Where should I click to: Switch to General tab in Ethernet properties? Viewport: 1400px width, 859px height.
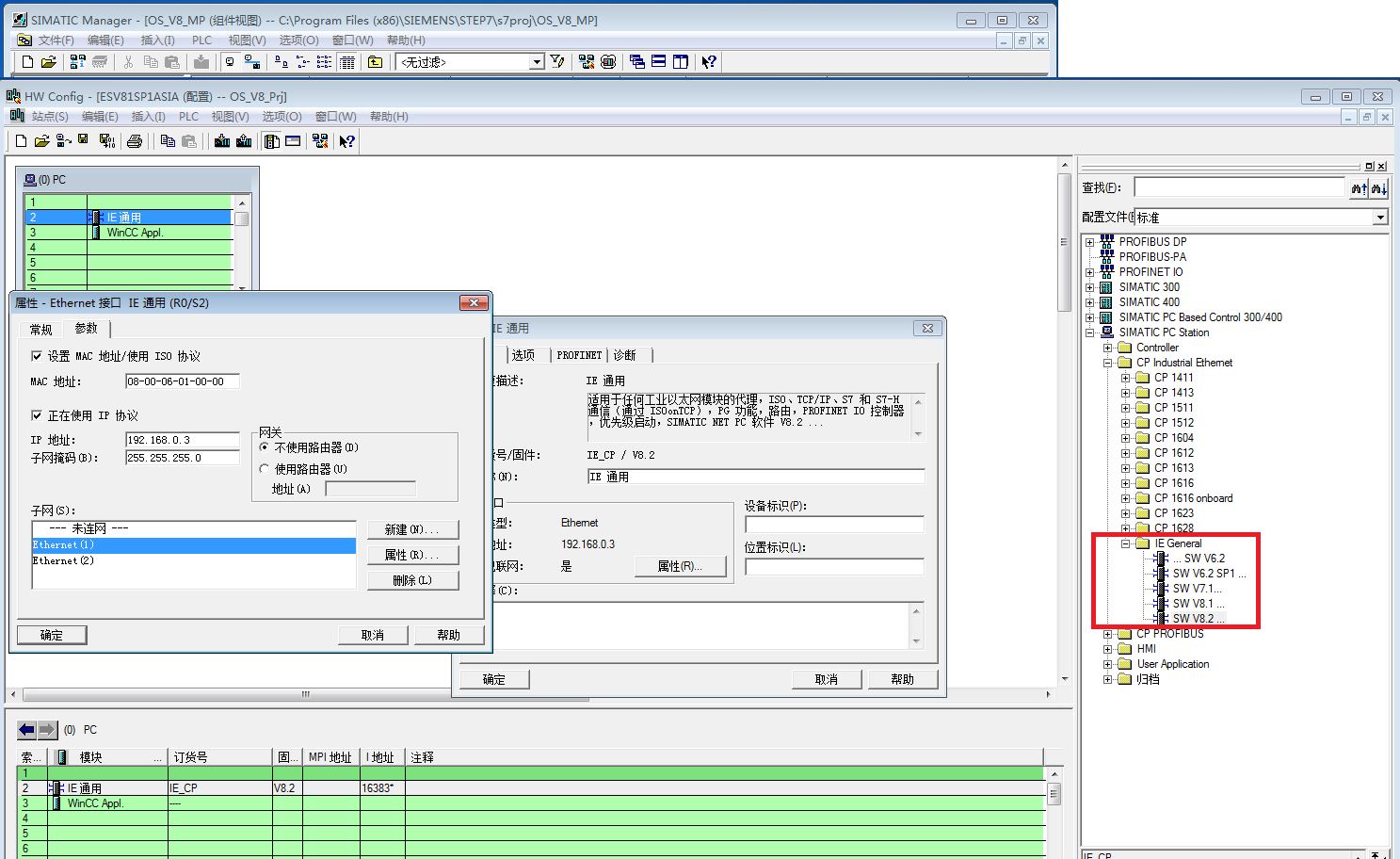click(x=40, y=329)
